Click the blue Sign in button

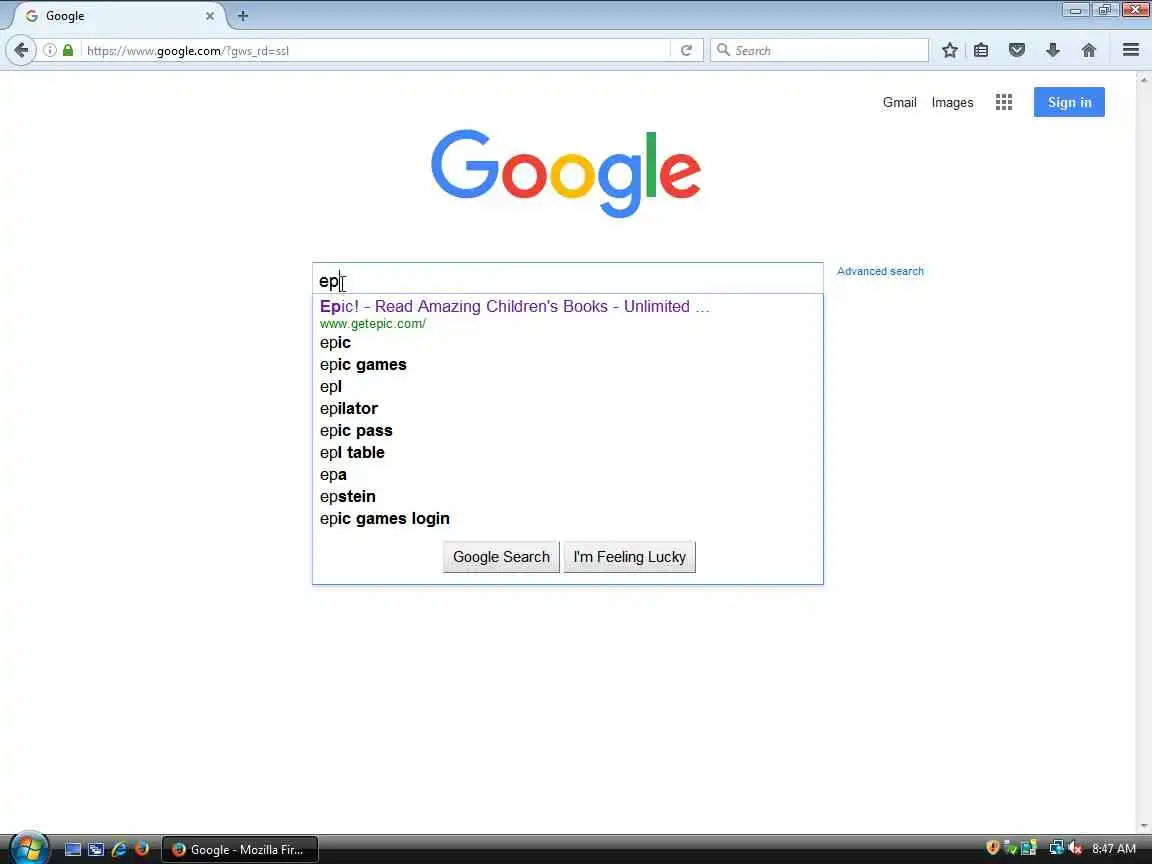(x=1069, y=102)
